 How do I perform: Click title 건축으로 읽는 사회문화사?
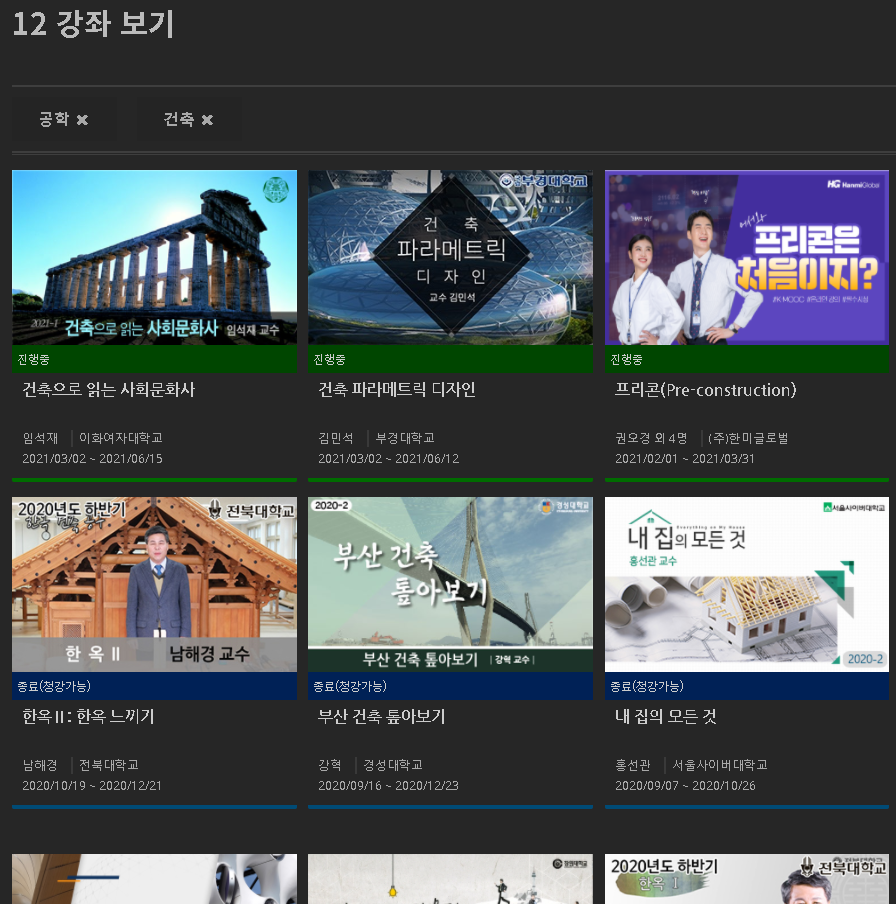tap(108, 390)
